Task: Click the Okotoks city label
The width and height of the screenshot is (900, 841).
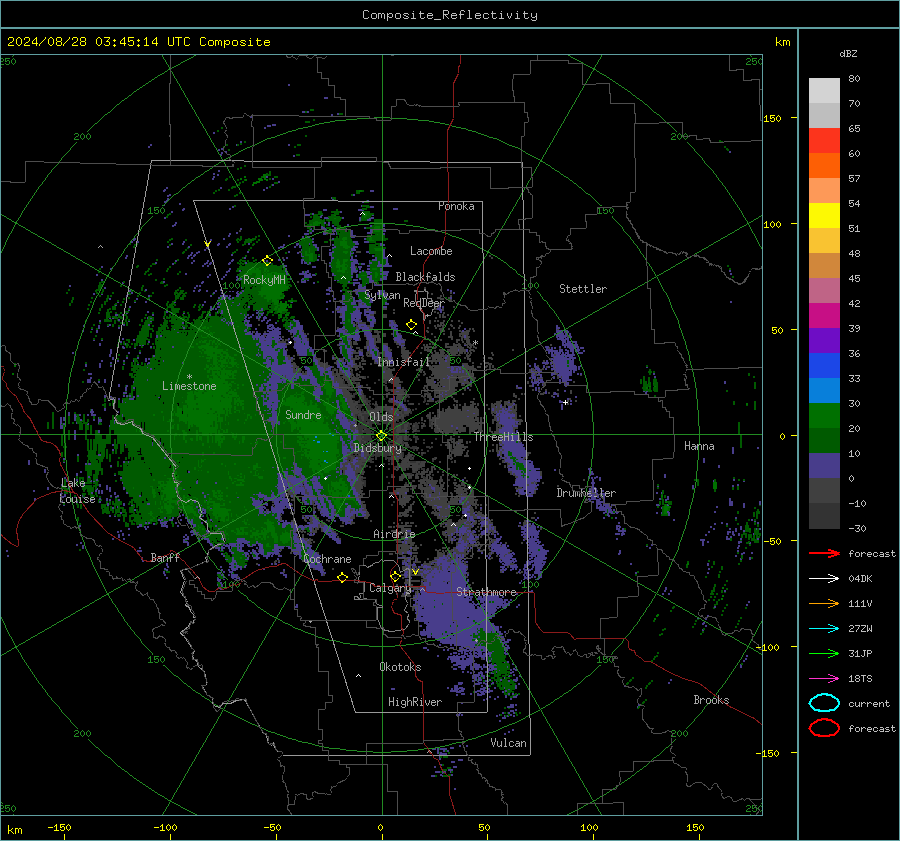Action: 400,667
